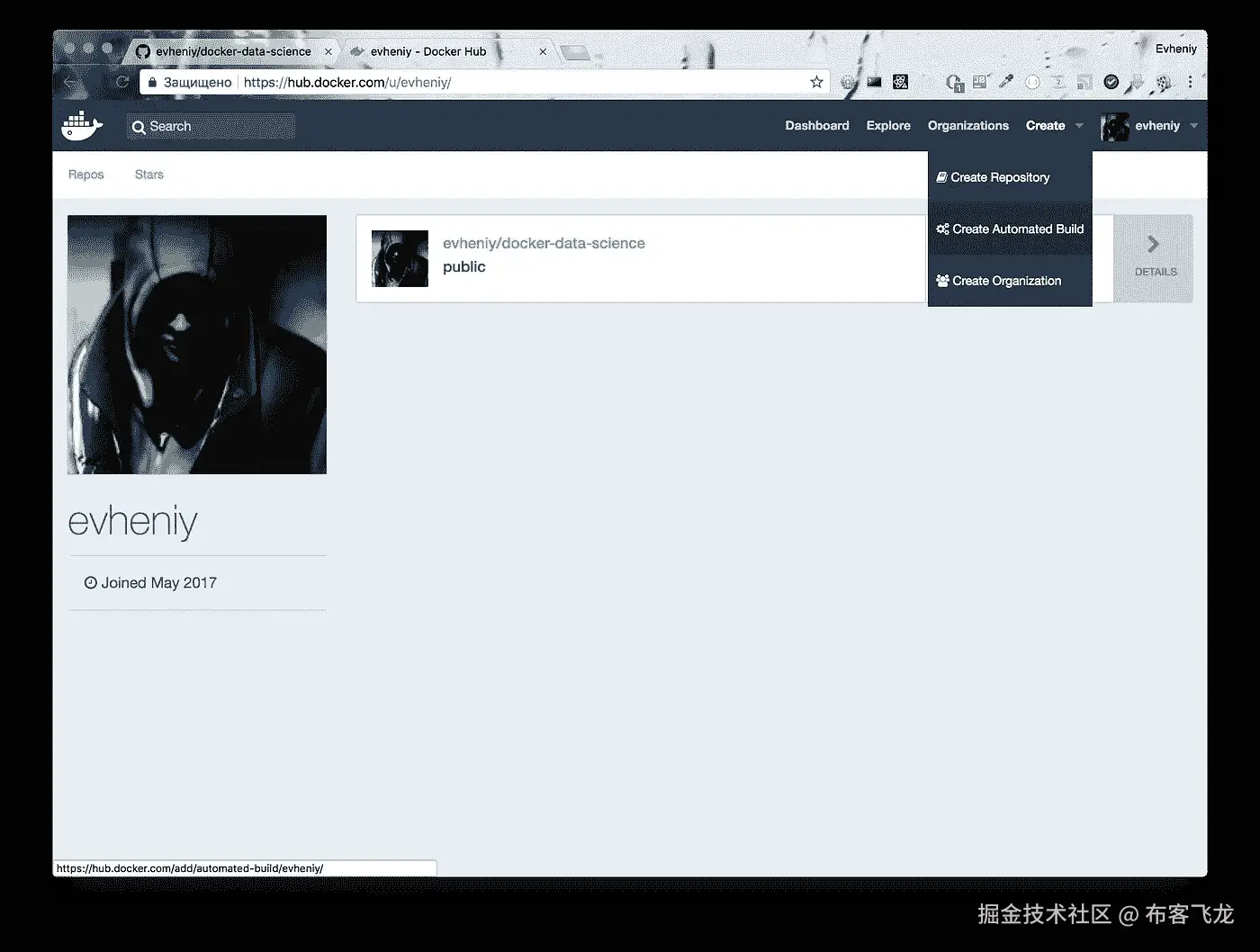Click the terminal extension icon
Viewport: 1260px width, 952px height.
tap(874, 82)
